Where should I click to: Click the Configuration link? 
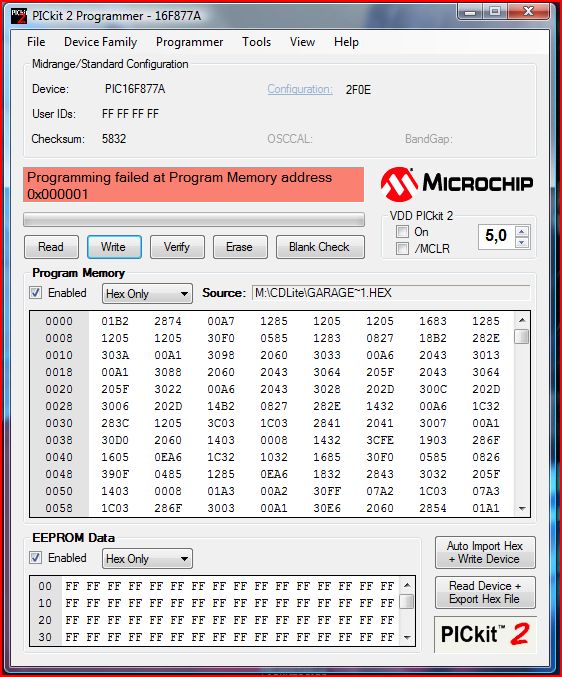click(x=300, y=89)
